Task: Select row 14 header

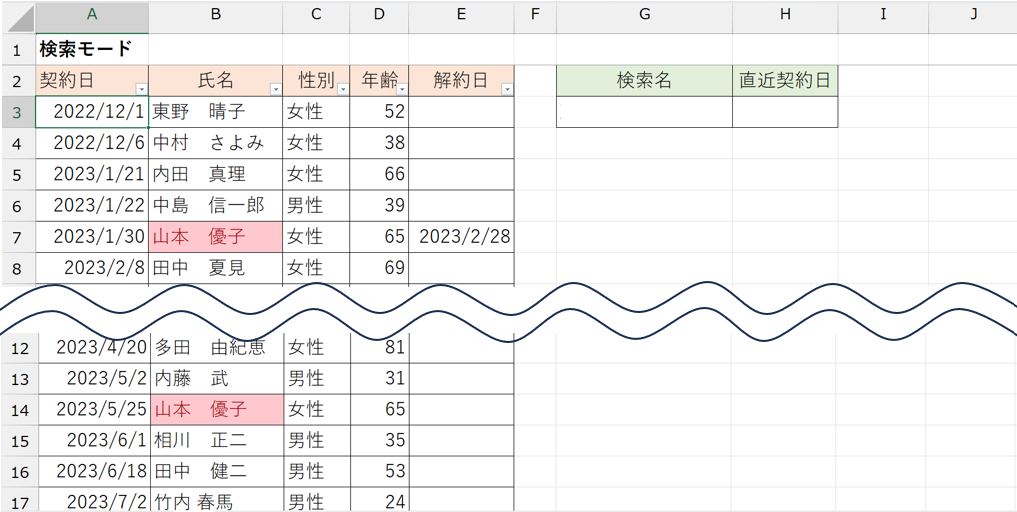Action: (x=18, y=409)
